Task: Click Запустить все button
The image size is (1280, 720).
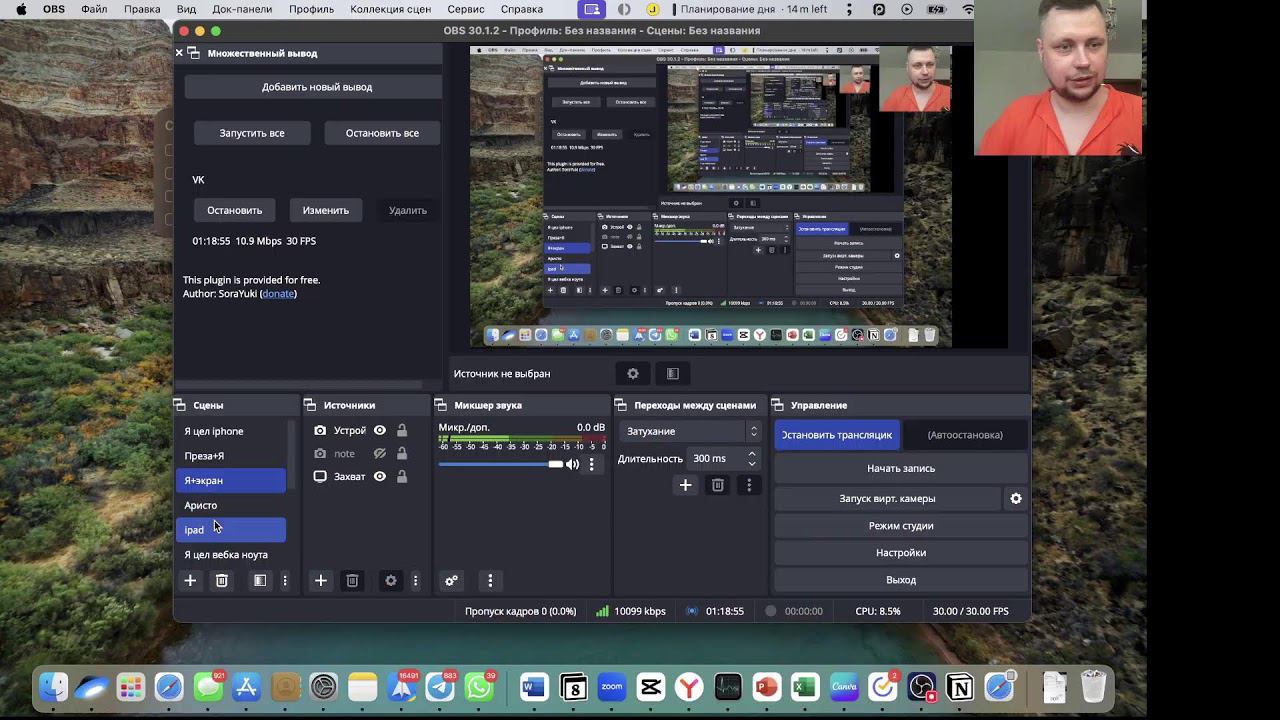Action: click(x=252, y=133)
